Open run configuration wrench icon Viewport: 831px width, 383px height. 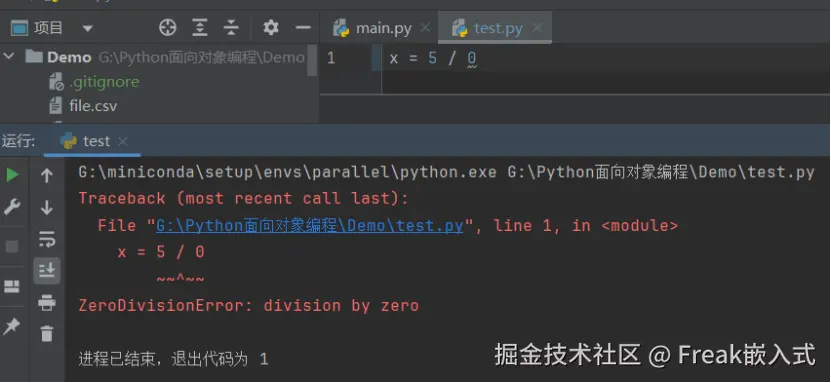pos(12,207)
